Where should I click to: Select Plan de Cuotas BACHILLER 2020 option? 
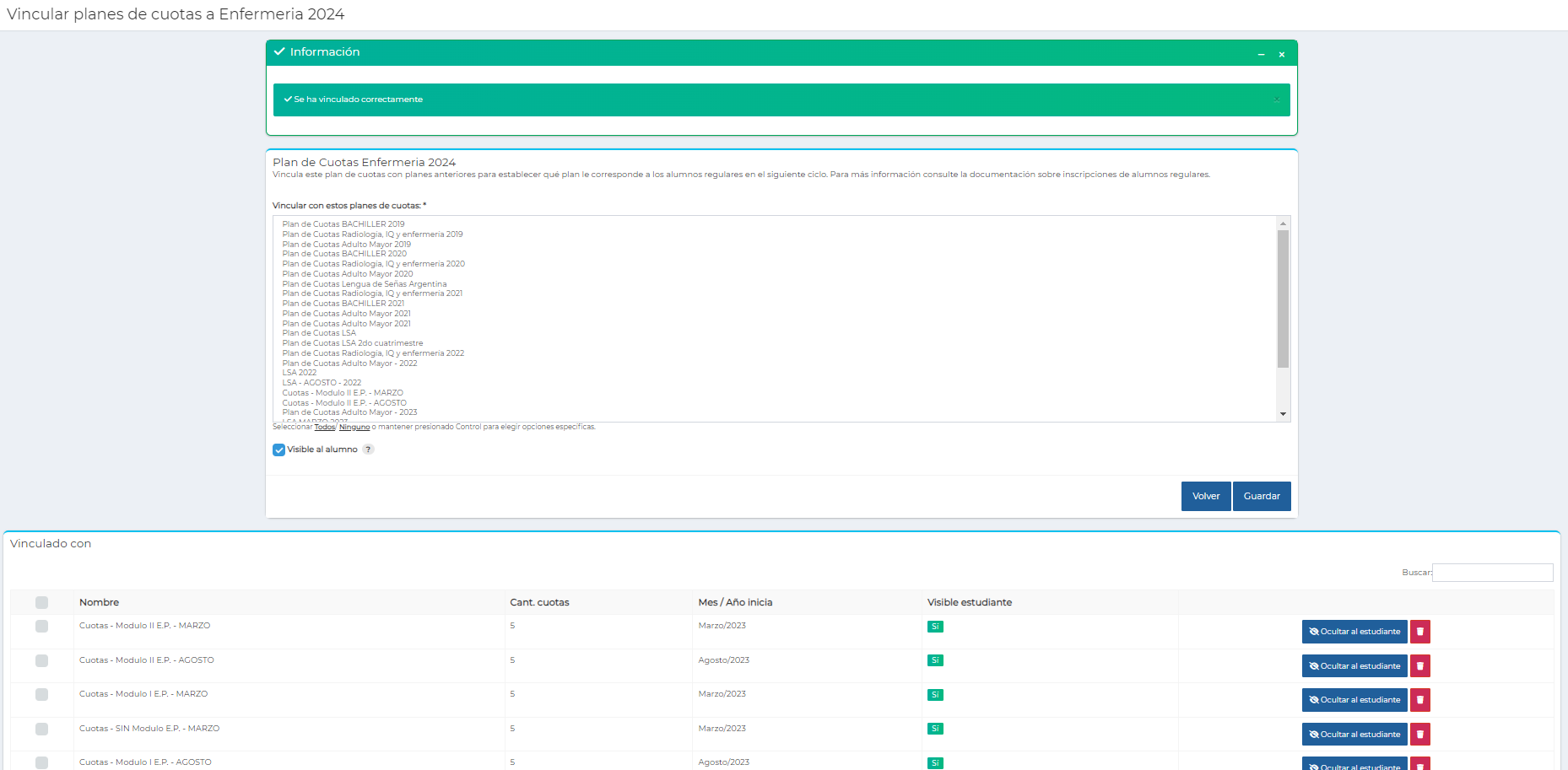click(x=344, y=254)
